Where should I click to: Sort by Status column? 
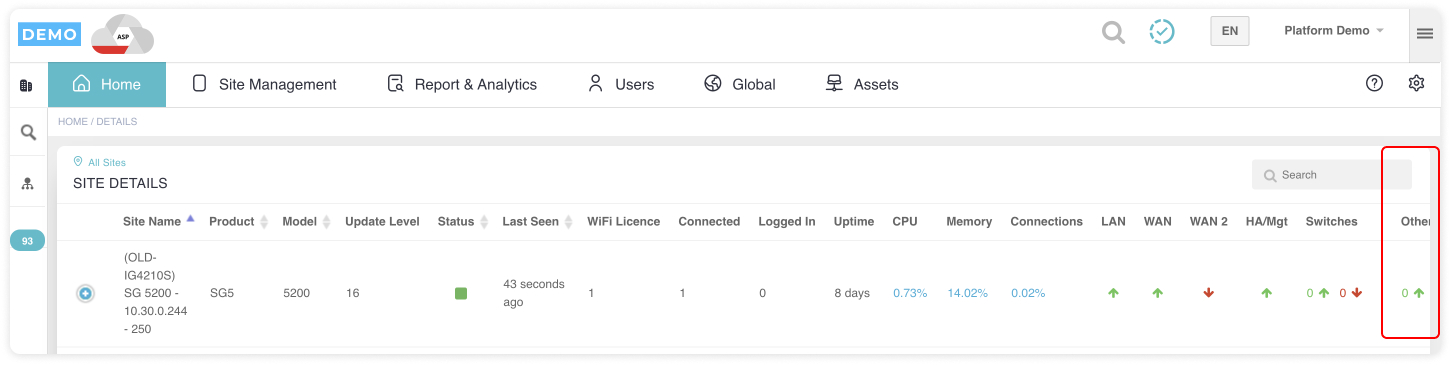462,221
